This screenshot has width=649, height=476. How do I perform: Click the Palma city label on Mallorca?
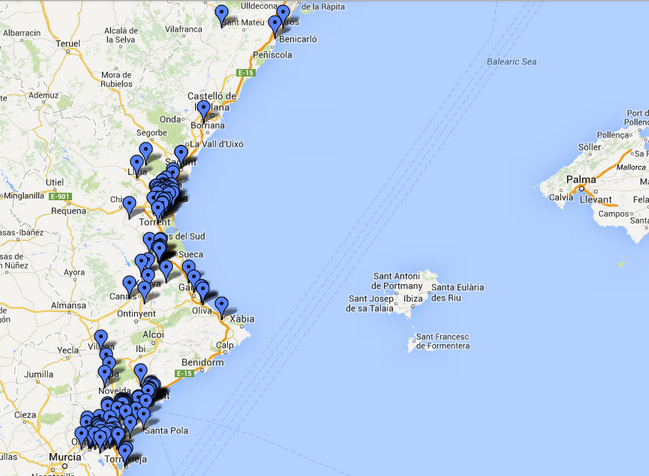coord(581,180)
